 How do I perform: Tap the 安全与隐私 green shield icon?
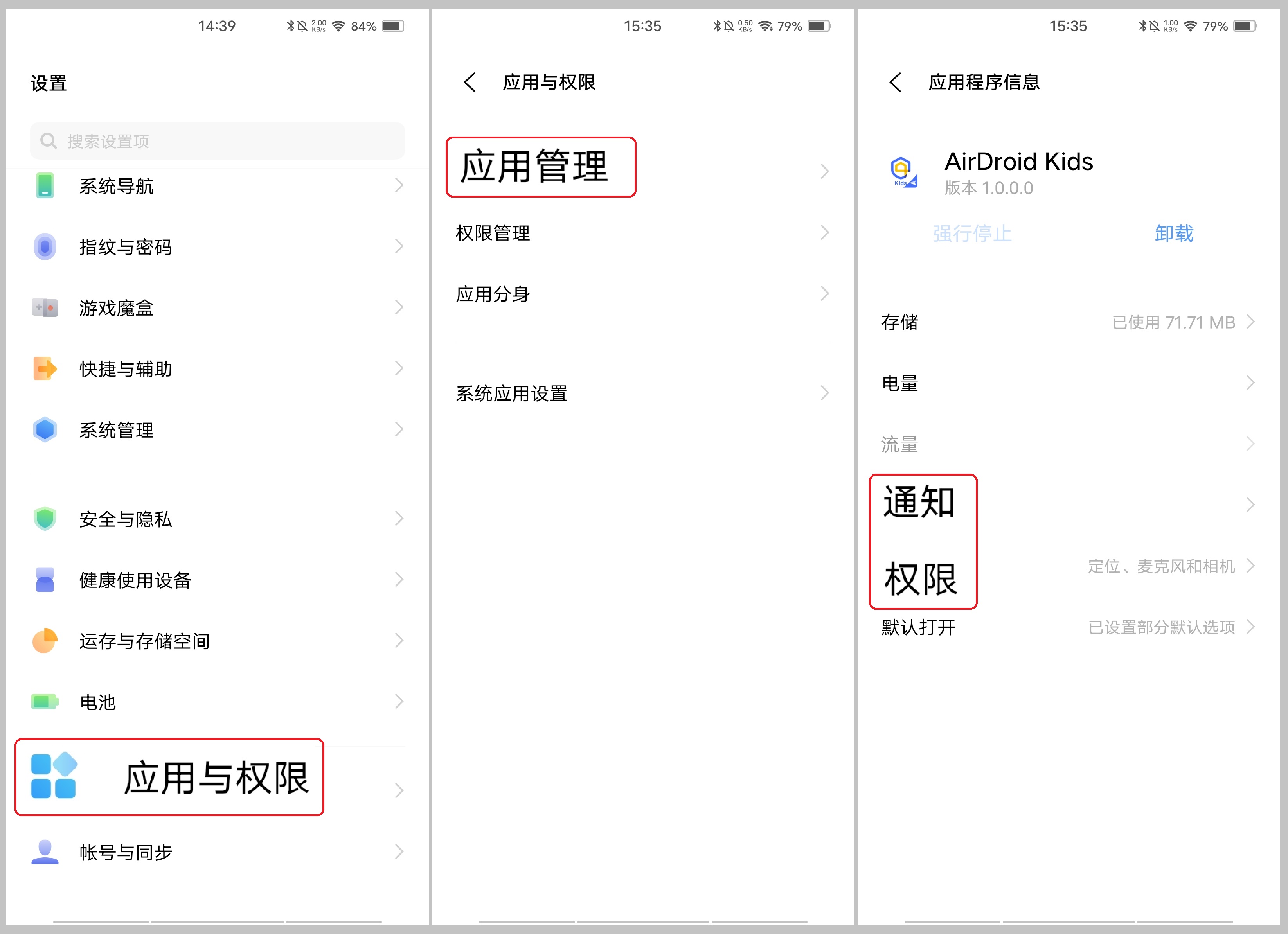44,518
